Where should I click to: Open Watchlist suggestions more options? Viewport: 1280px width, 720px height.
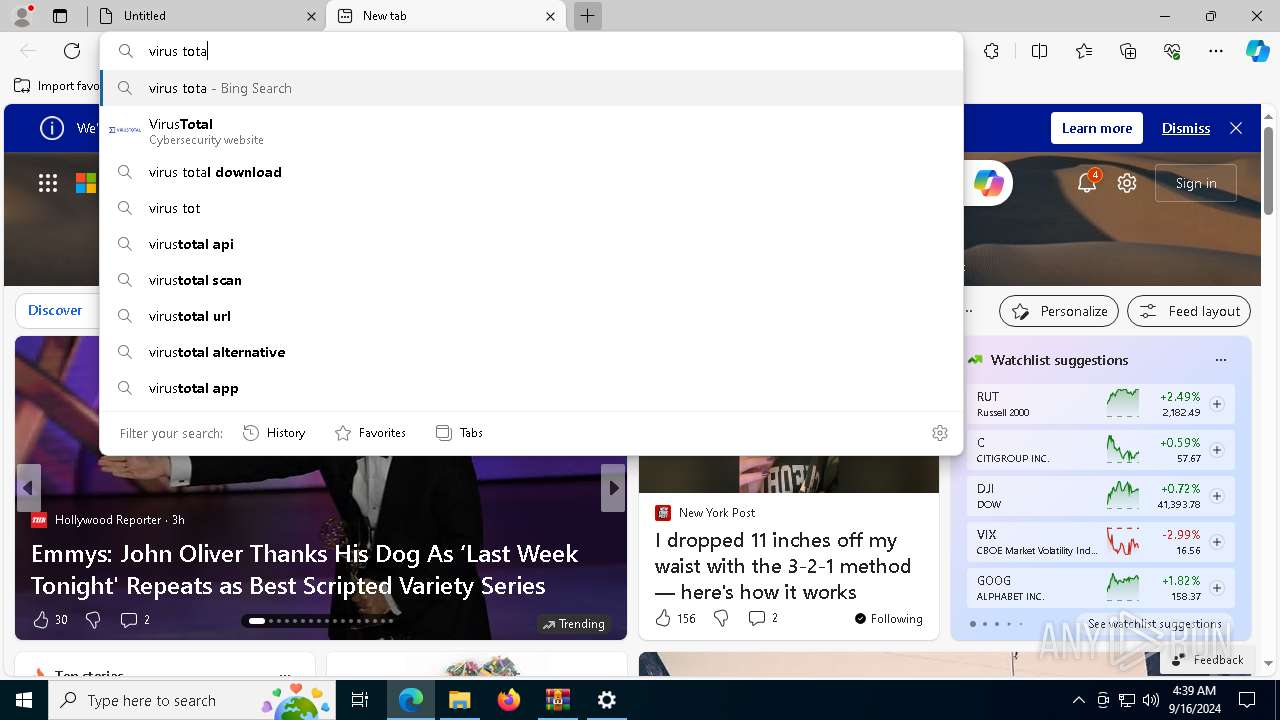(x=1220, y=360)
